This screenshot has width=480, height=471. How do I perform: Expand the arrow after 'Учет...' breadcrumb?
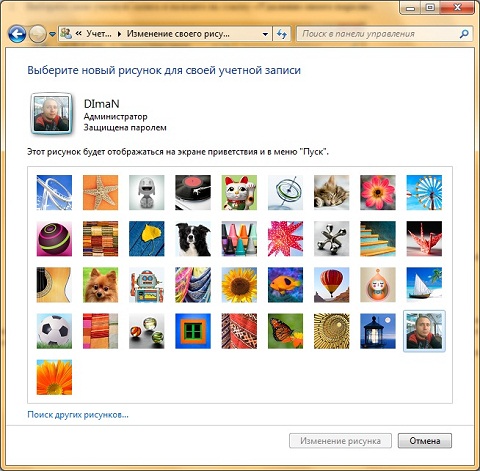pyautogui.click(x=120, y=34)
